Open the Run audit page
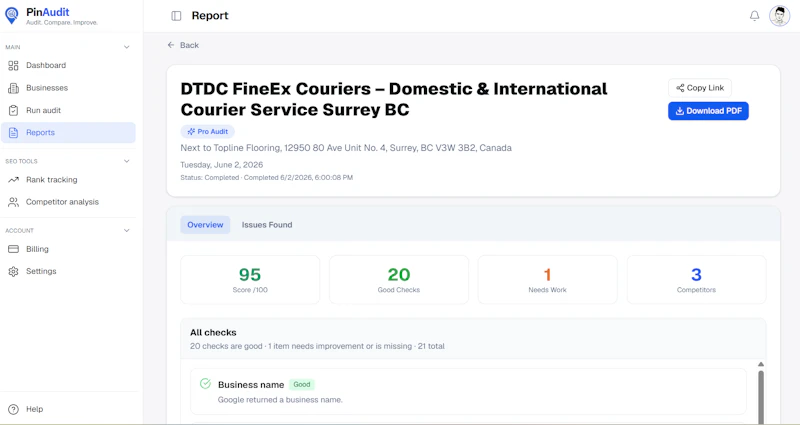The image size is (800, 425). (68, 110)
